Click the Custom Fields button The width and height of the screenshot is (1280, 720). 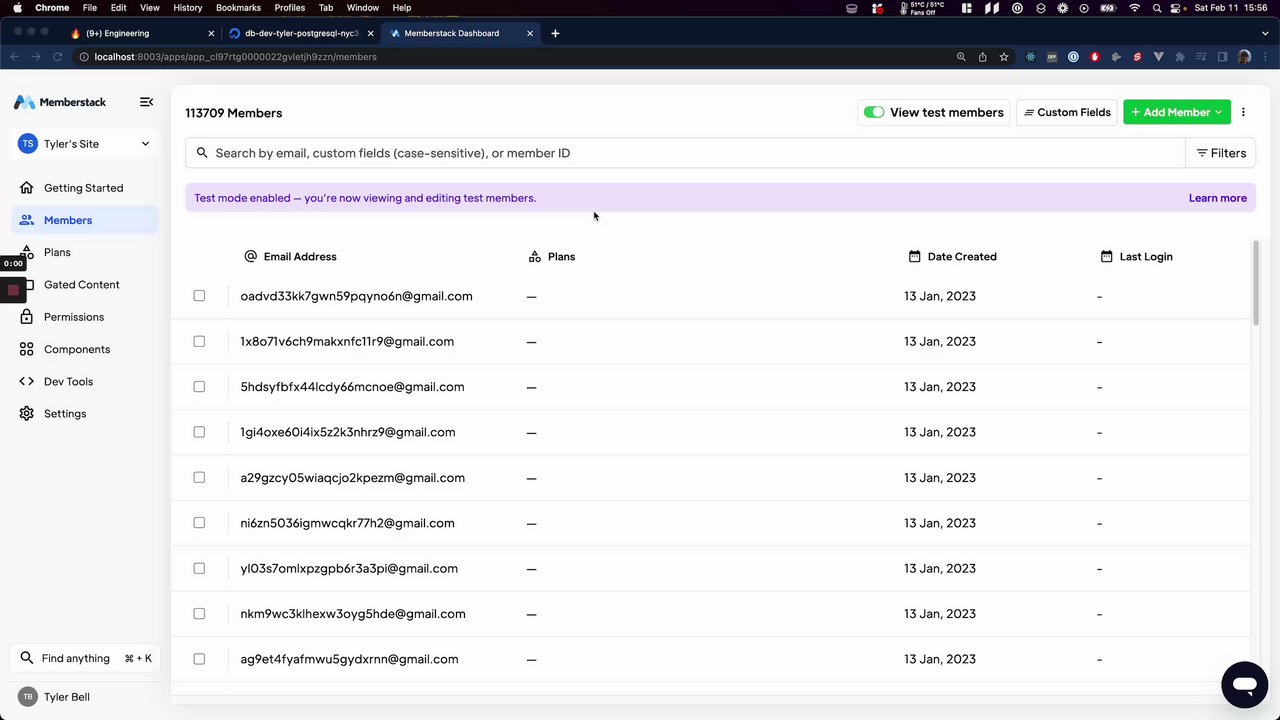coord(1066,112)
